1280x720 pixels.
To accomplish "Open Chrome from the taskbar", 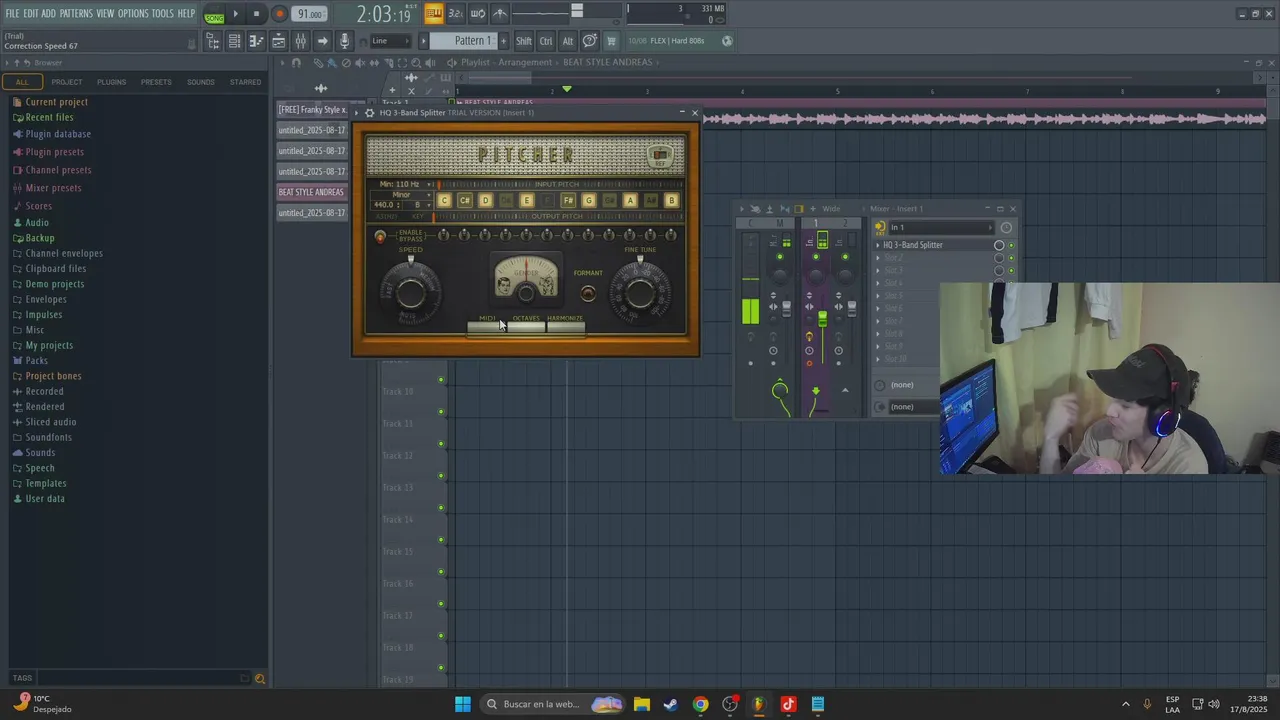I will tap(700, 704).
